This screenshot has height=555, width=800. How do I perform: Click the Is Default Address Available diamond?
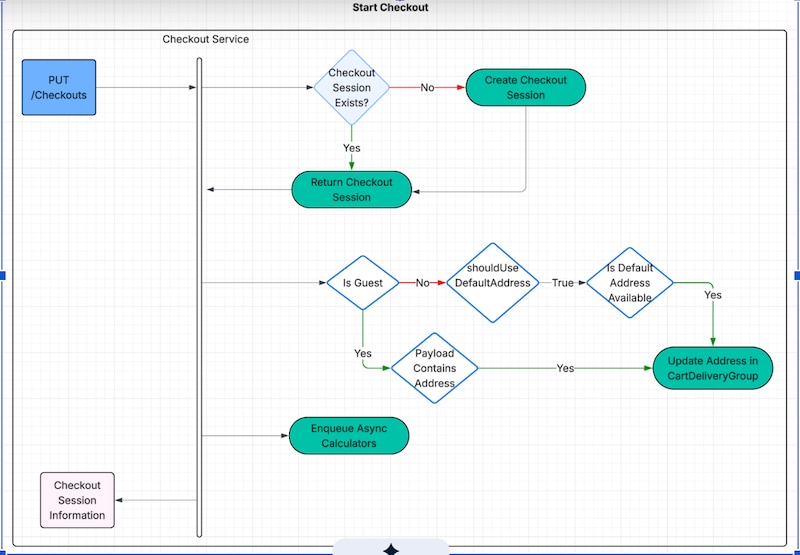630,283
